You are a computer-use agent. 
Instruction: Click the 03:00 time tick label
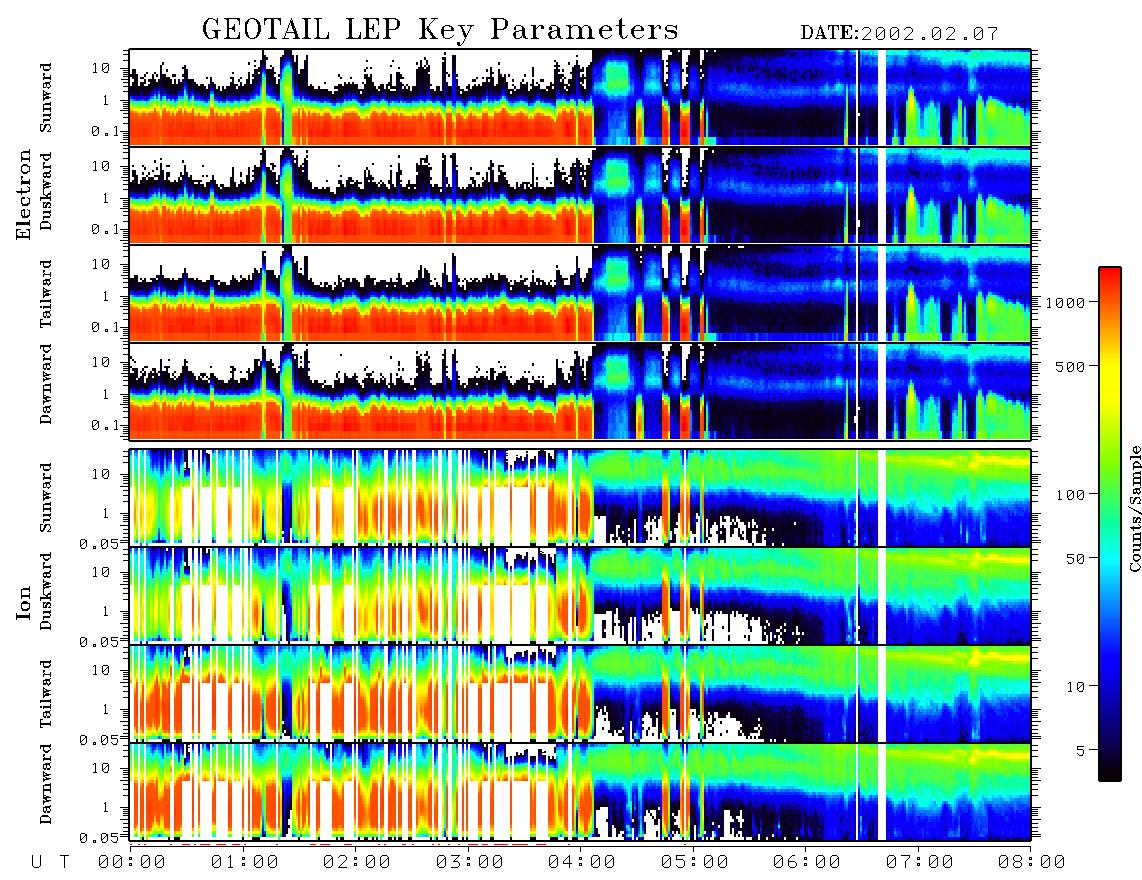[x=470, y=863]
